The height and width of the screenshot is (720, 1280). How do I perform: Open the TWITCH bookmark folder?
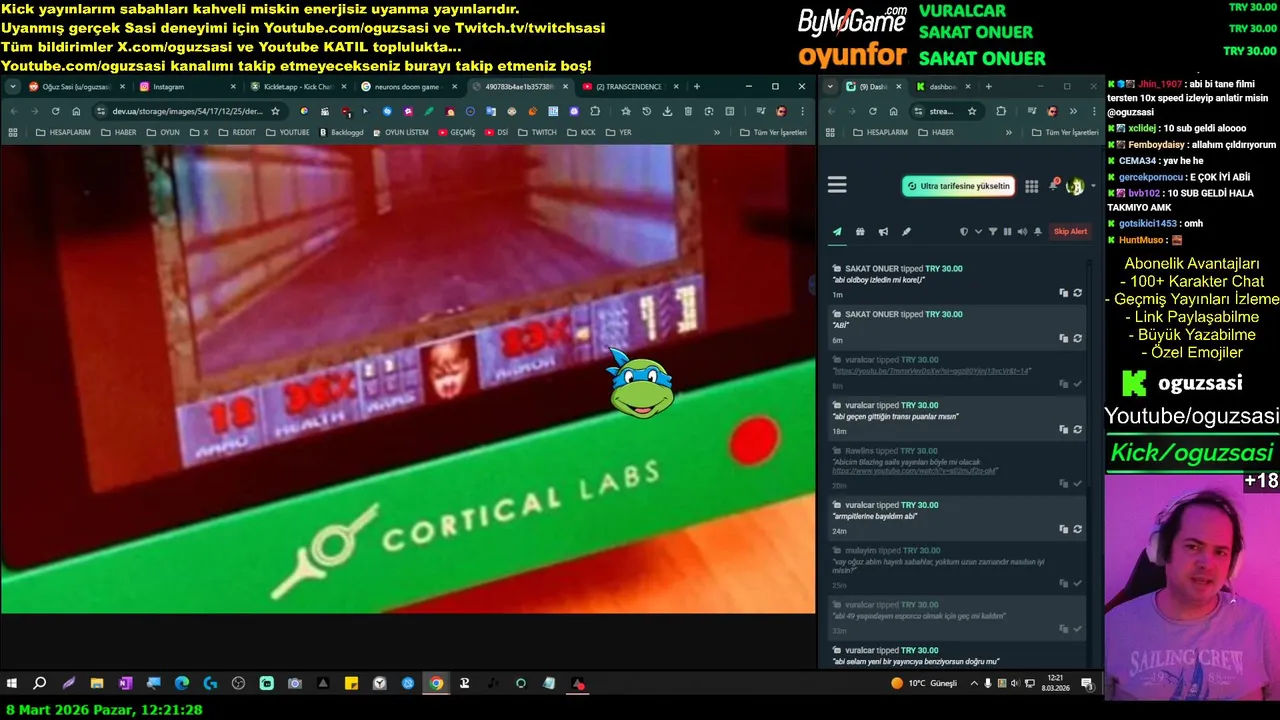[x=537, y=132]
